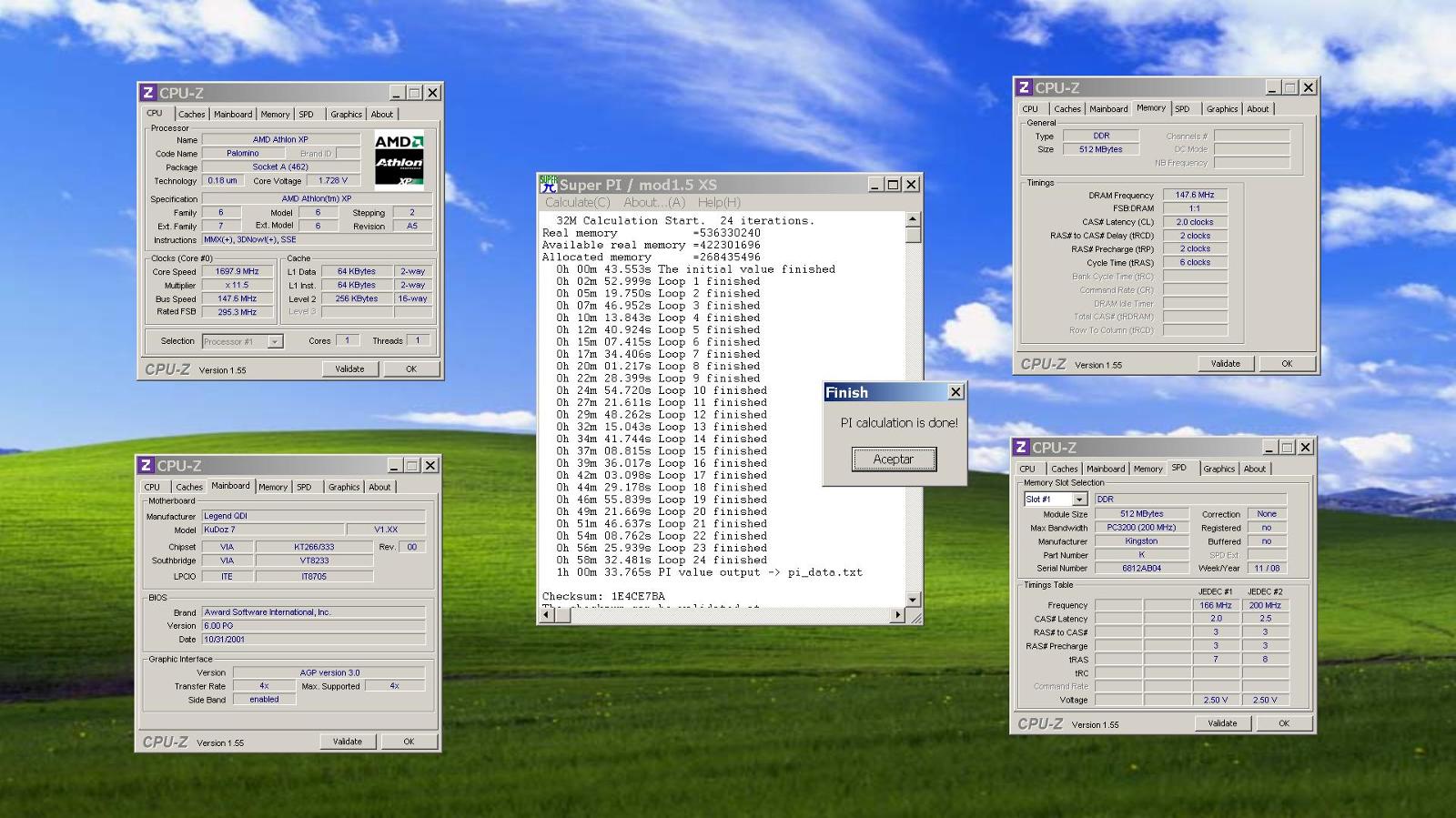Click Super PI horizontal scrollbar right arrow
The width and height of the screenshot is (1456, 818).
pos(897,615)
